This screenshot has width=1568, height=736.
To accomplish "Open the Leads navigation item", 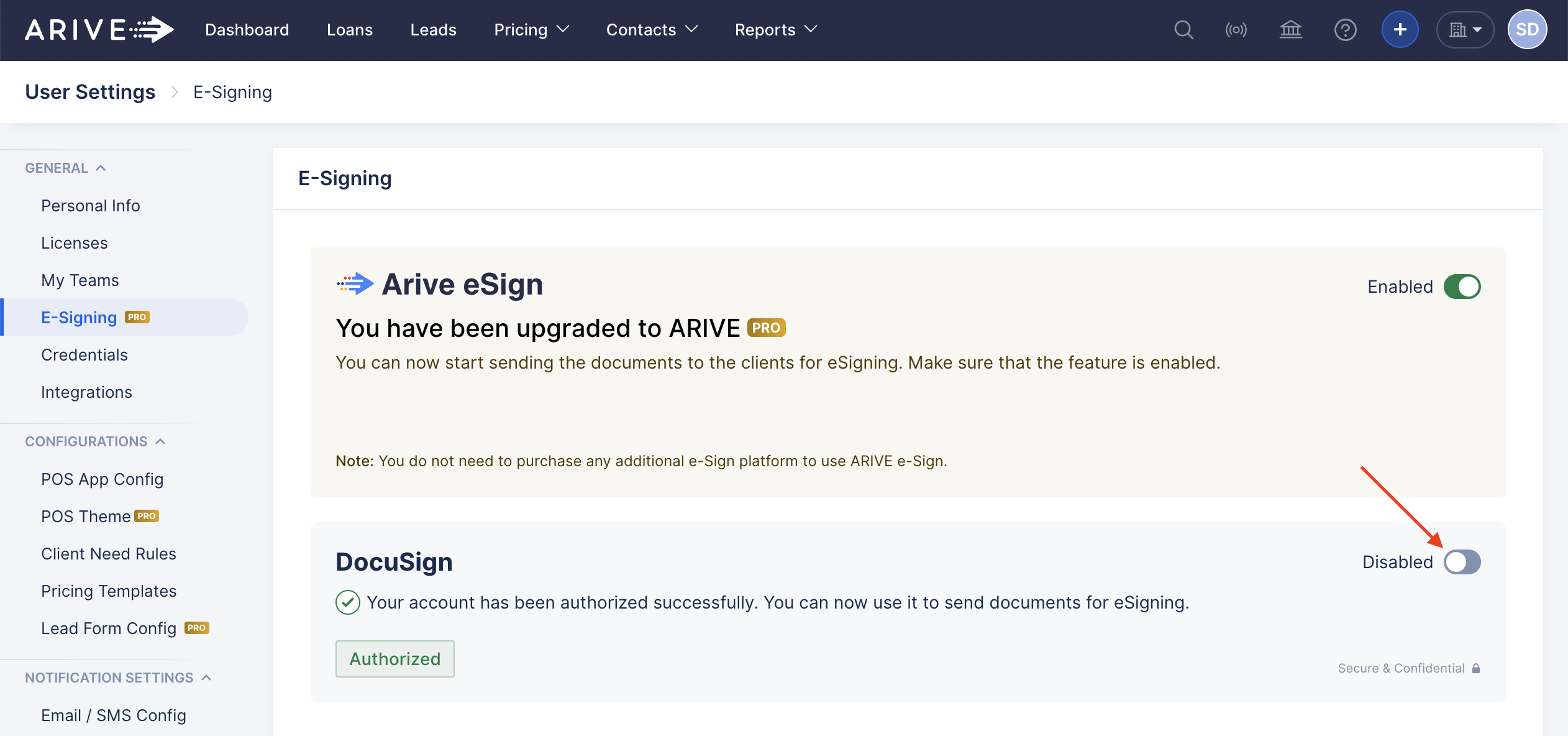I will tap(433, 30).
